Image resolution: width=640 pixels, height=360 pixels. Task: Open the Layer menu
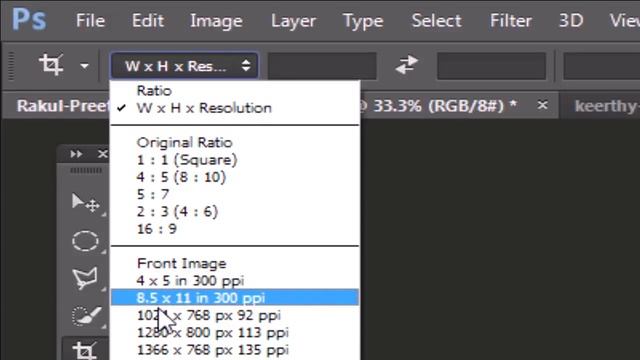pos(293,21)
